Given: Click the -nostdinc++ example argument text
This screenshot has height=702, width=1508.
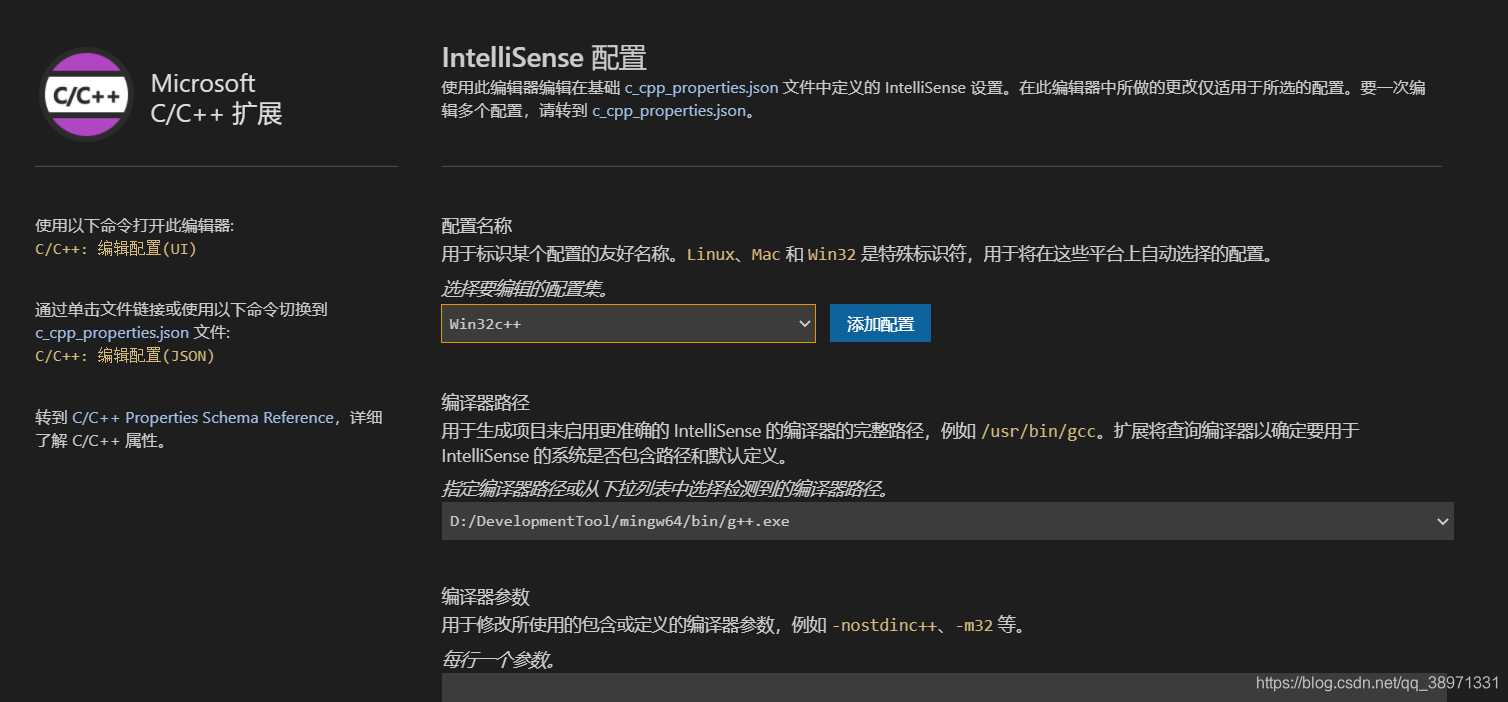Looking at the screenshot, I should pyautogui.click(x=884, y=626).
